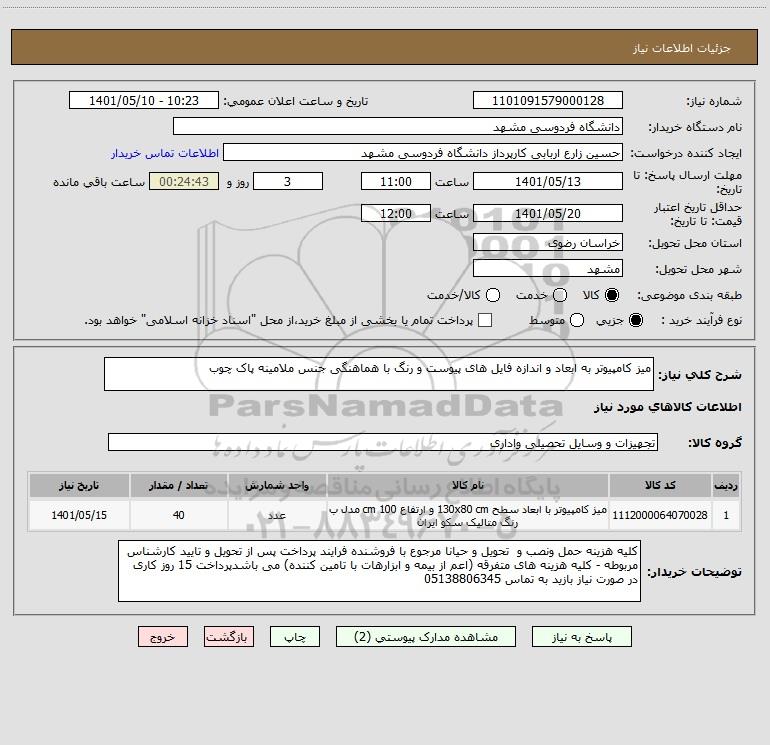Image resolution: width=770 pixels, height=745 pixels.
Task: Click the province field خراسان رضوی
Action: point(548,242)
